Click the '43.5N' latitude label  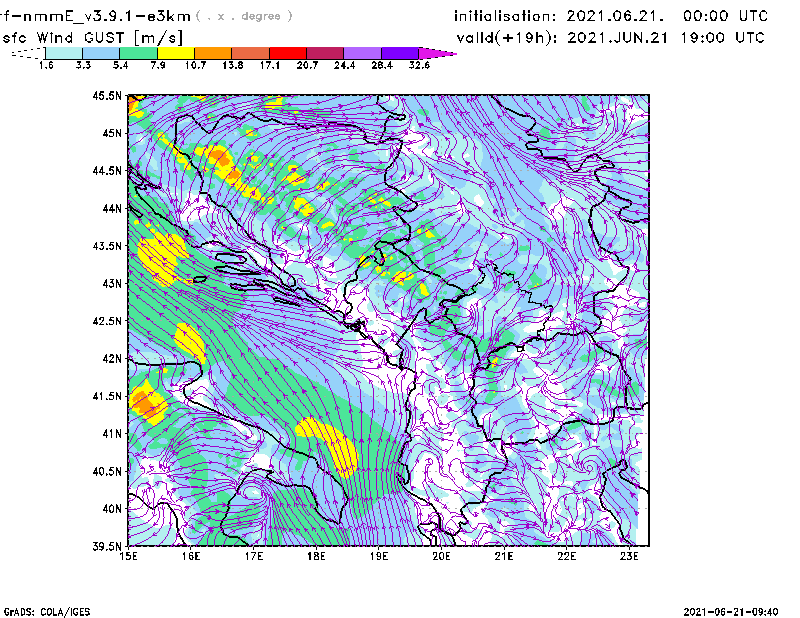pos(107,246)
